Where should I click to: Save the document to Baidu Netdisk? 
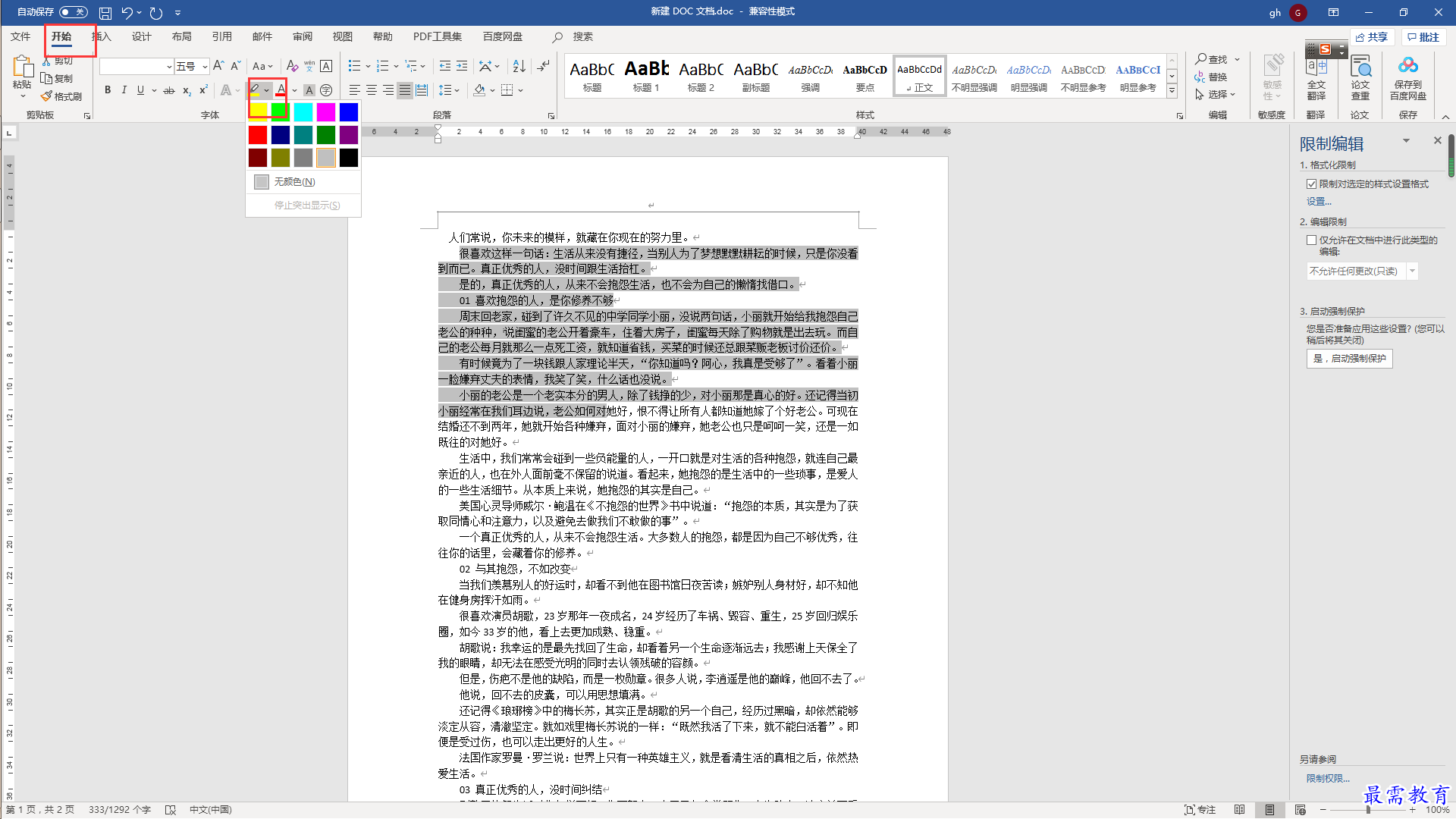click(x=1408, y=77)
